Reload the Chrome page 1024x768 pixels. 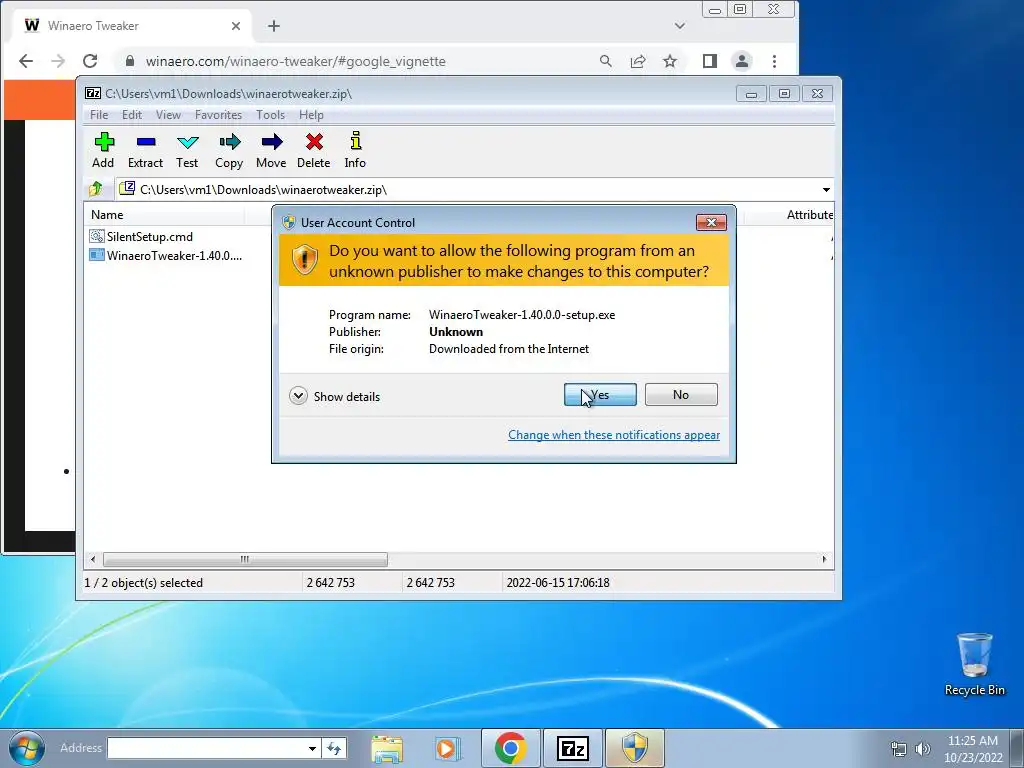pos(90,61)
